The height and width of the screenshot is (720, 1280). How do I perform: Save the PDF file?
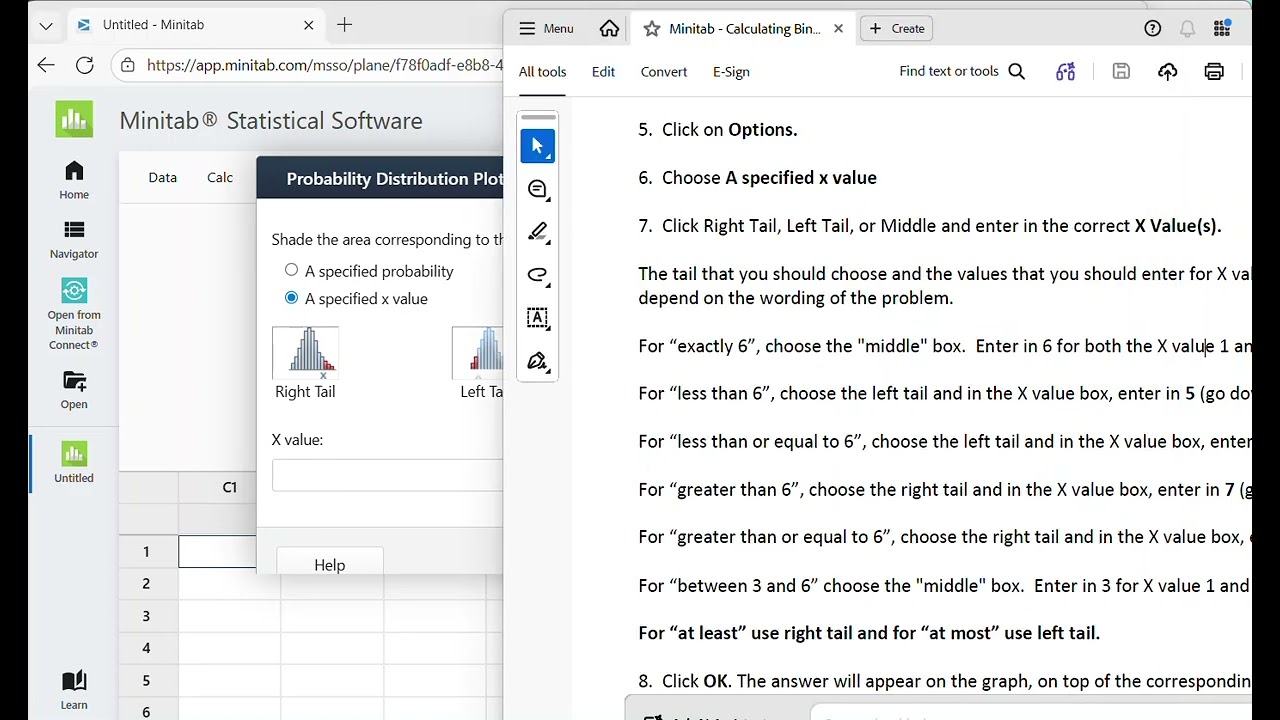point(1121,71)
